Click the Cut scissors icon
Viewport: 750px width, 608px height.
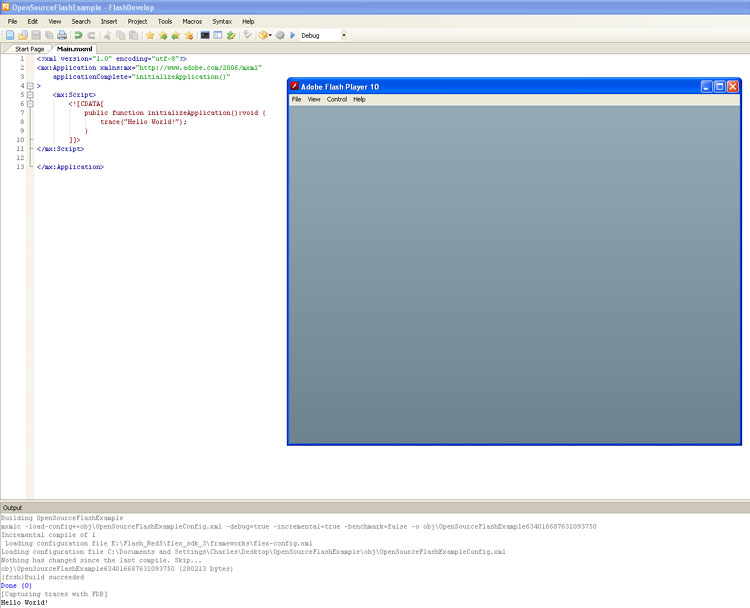click(108, 35)
